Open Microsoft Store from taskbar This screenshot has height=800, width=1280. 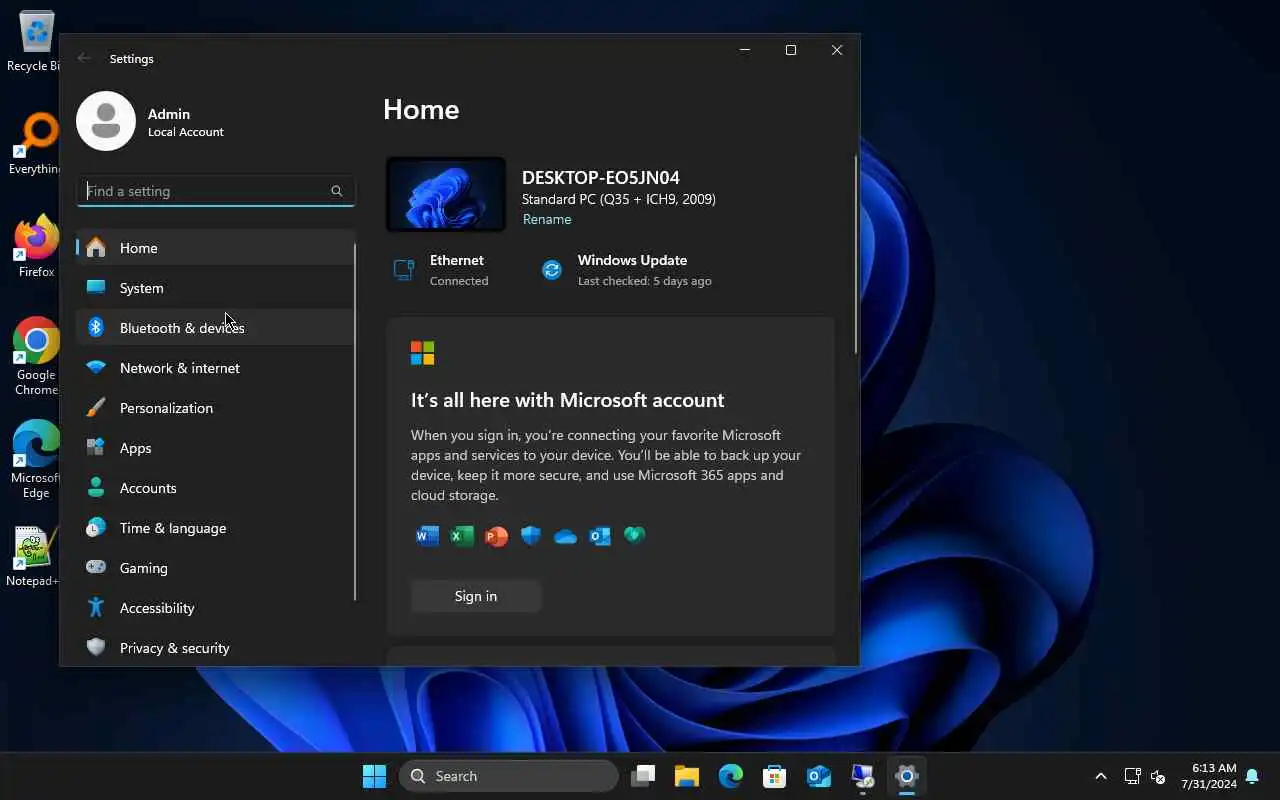pyautogui.click(x=775, y=776)
